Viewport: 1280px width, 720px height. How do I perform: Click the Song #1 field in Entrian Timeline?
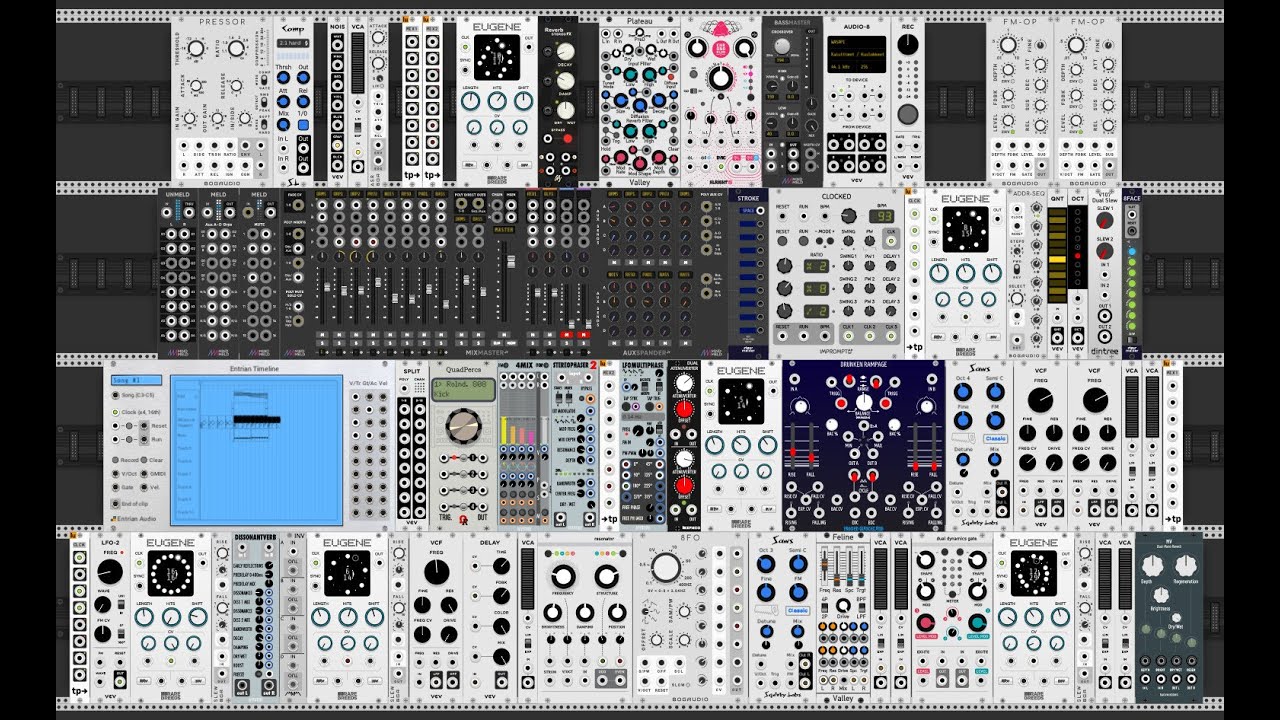137,381
